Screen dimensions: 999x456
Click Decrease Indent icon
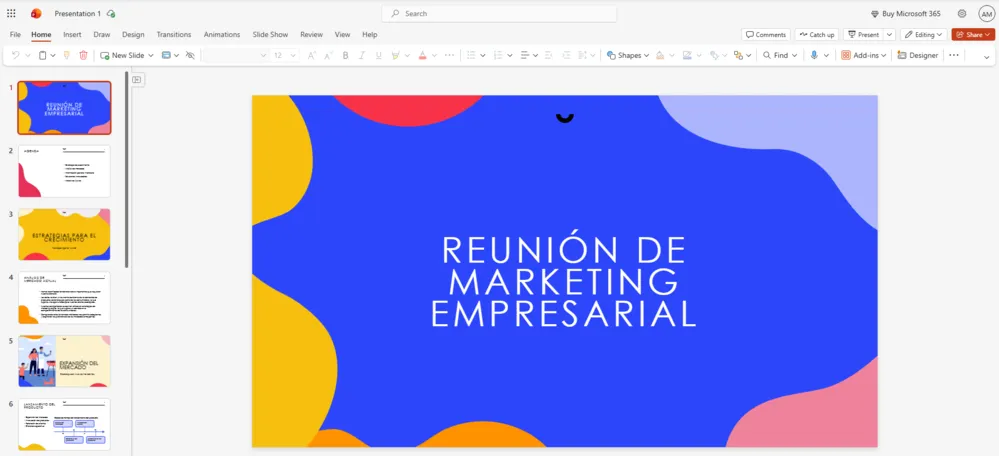550,55
